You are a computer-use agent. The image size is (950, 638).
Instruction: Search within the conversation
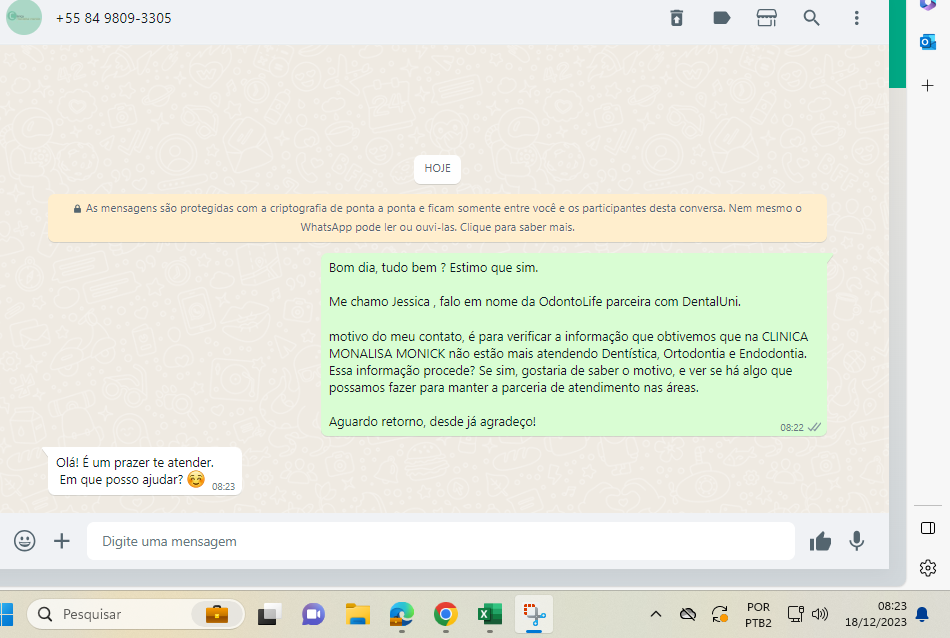click(x=812, y=18)
